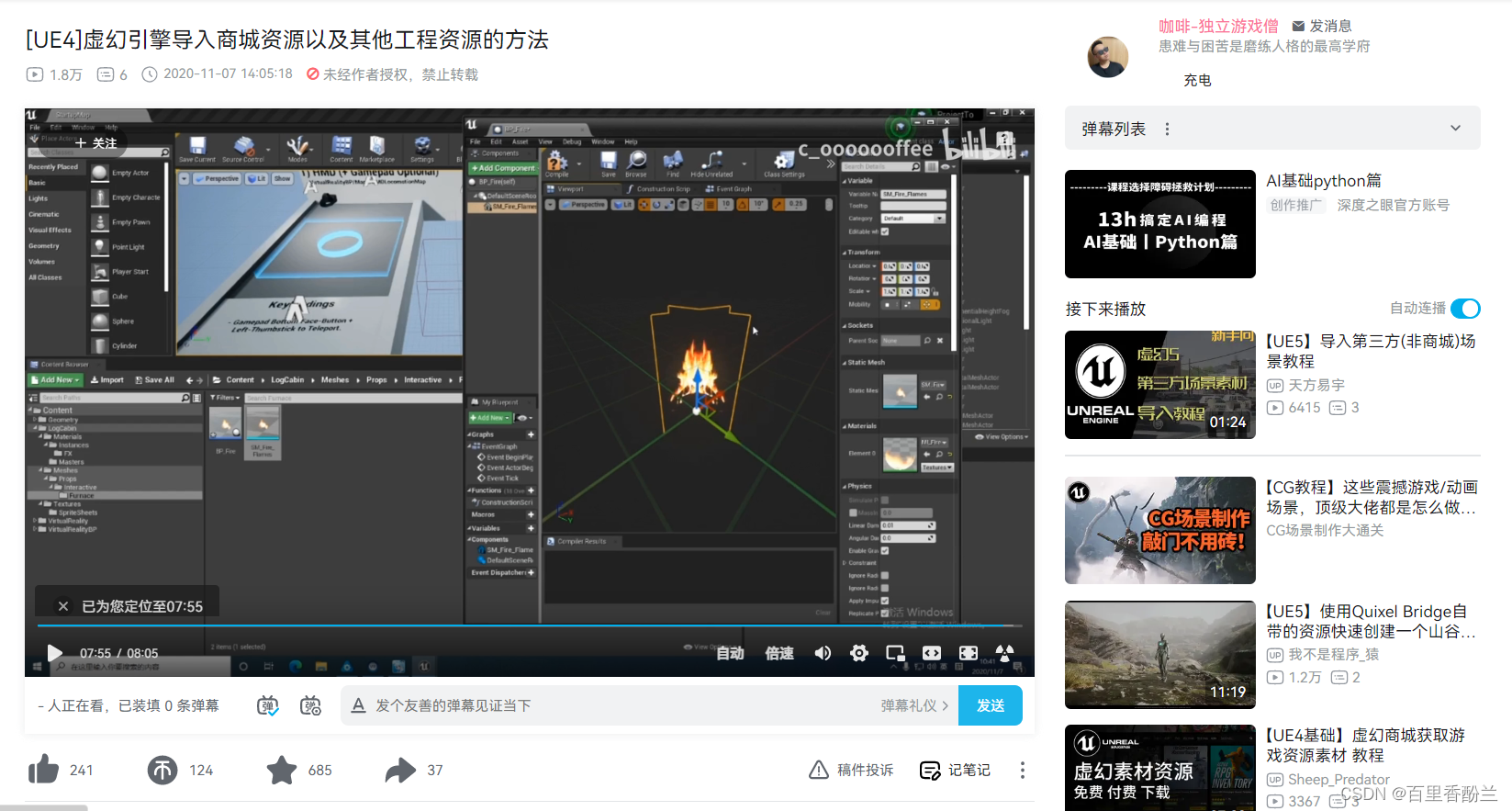Click the video progress bar
The image size is (1512, 811).
tap(529, 625)
